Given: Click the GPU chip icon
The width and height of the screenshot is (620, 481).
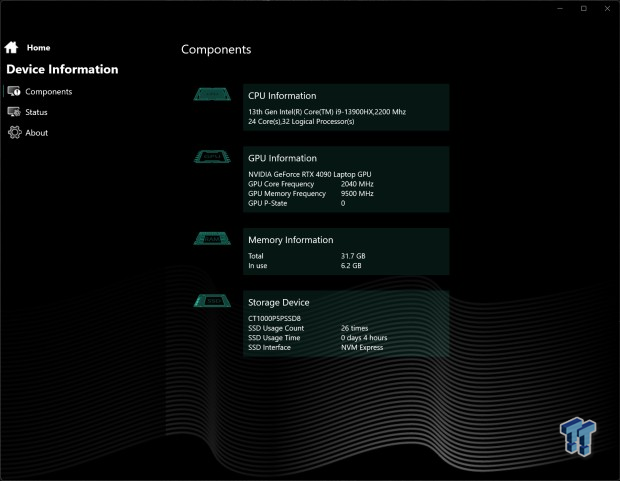Looking at the screenshot, I should click(212, 157).
